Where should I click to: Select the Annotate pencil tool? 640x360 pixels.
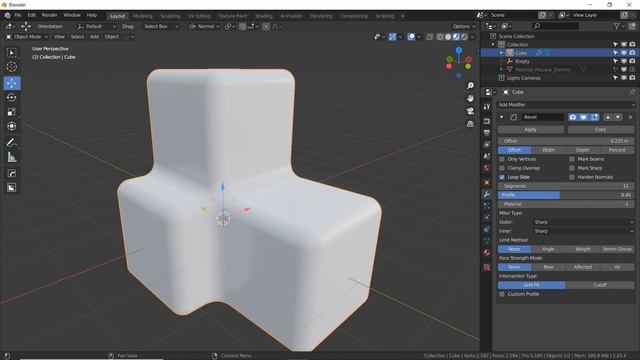click(11, 142)
